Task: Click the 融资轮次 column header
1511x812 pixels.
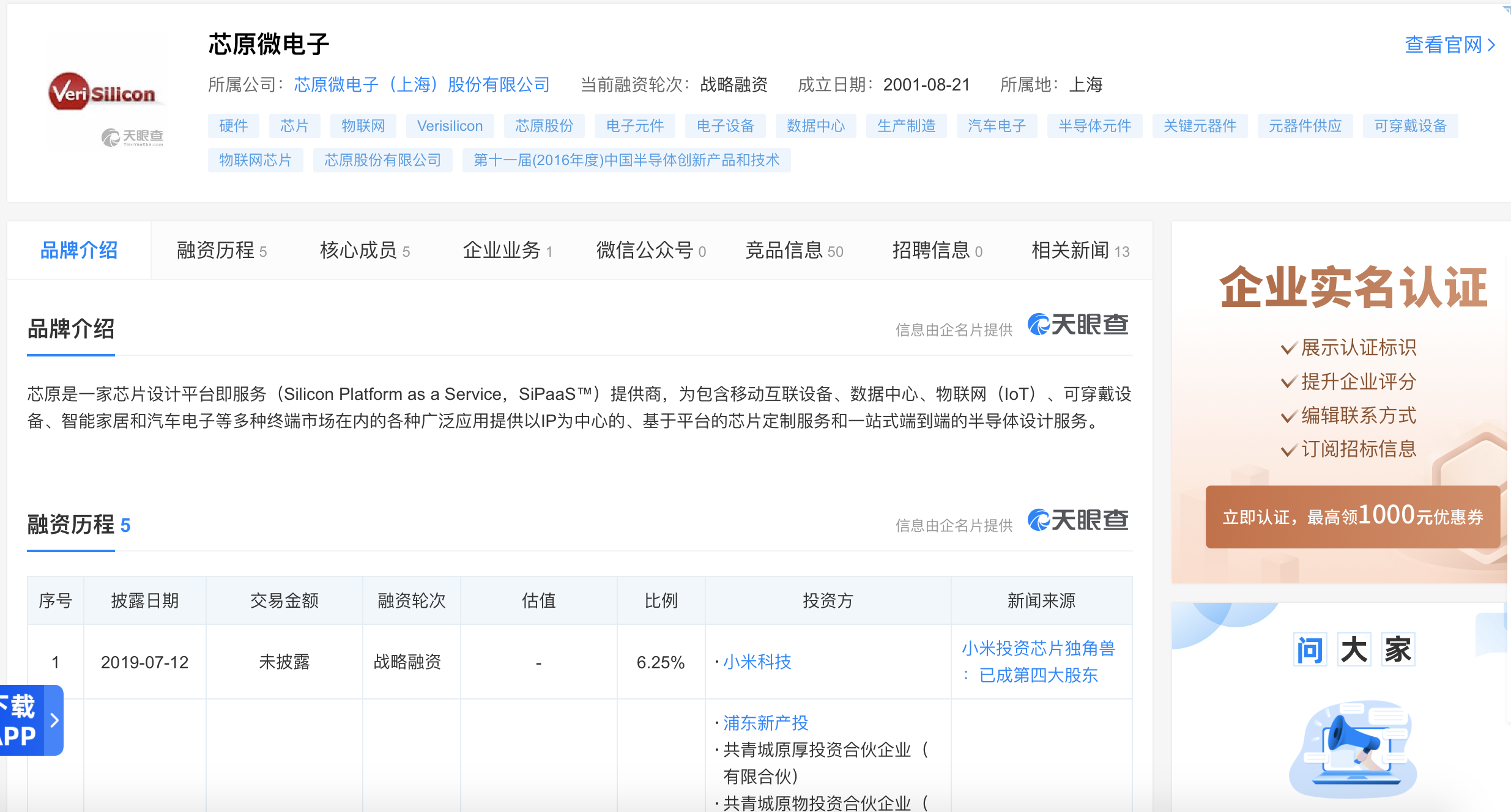Action: 412,600
